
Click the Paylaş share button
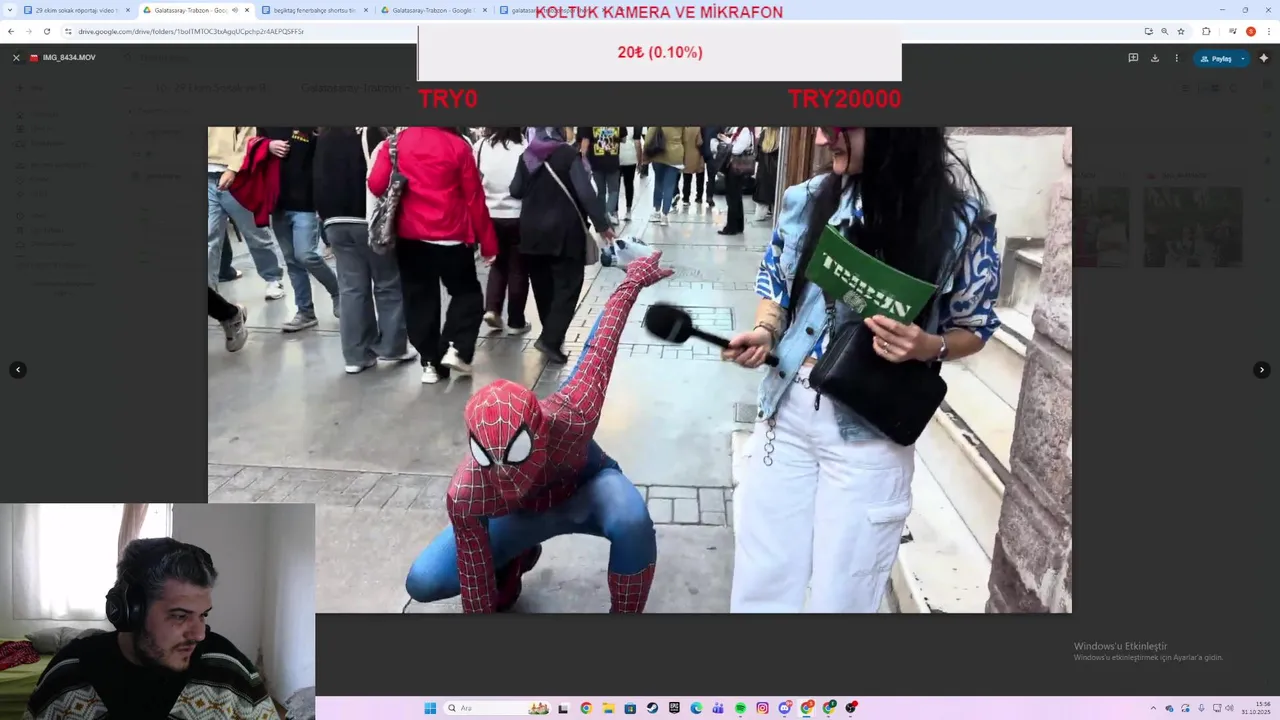(x=1215, y=58)
